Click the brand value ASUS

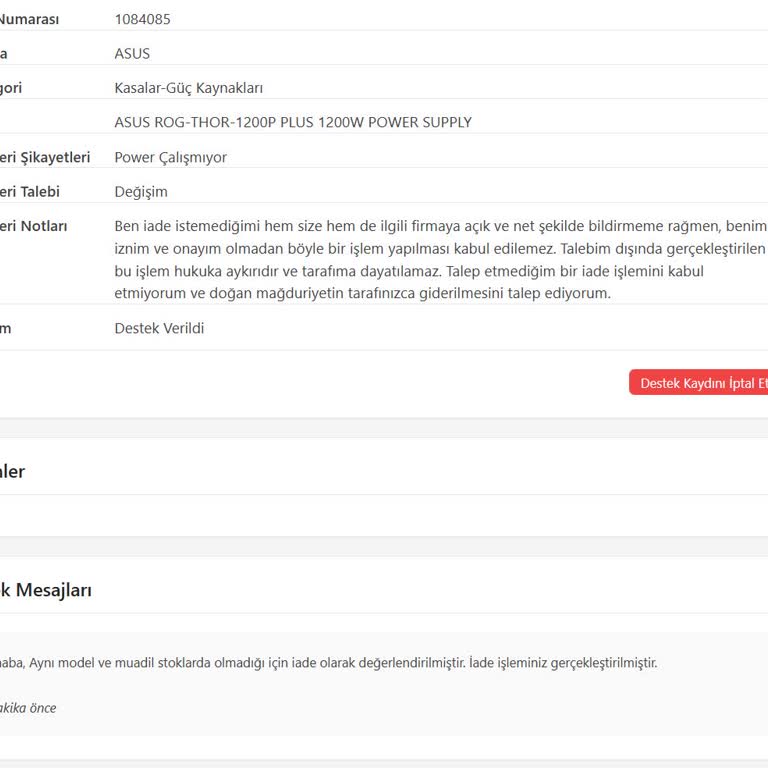click(132, 53)
